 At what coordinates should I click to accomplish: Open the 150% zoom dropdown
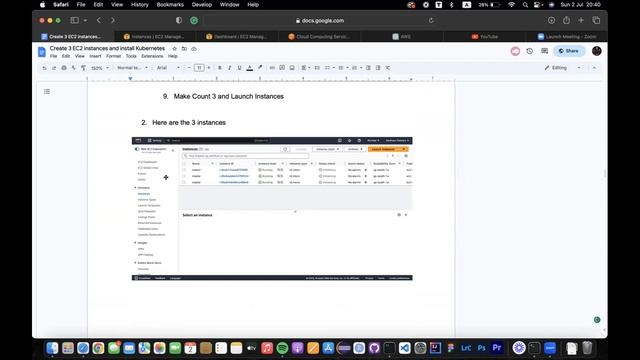[100, 68]
